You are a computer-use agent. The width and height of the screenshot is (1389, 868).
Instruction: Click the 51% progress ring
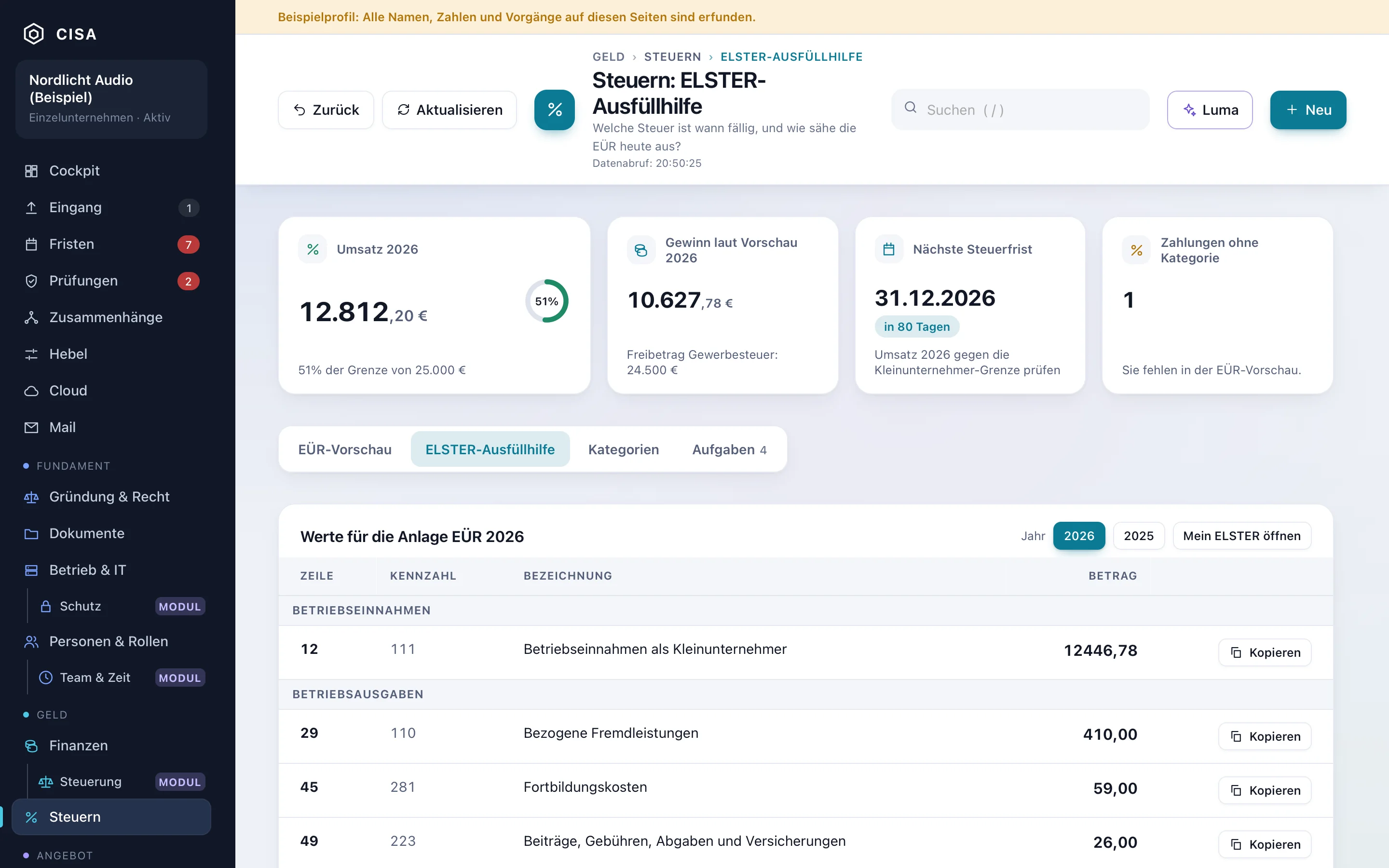click(x=546, y=301)
